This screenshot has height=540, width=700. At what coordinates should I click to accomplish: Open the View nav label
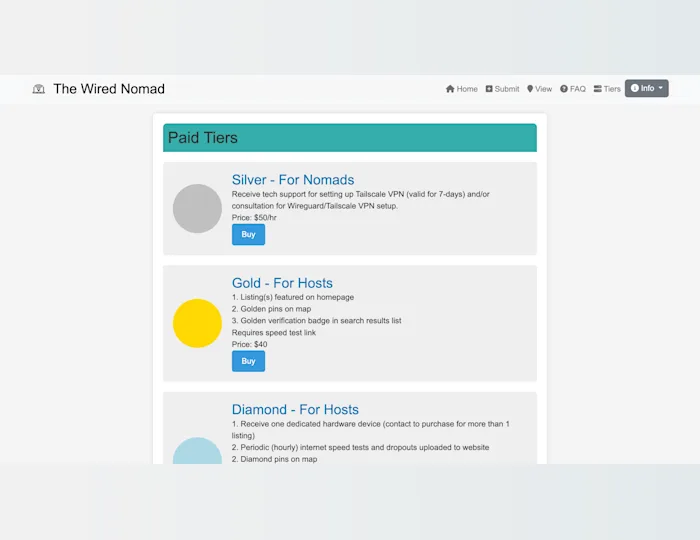(543, 89)
